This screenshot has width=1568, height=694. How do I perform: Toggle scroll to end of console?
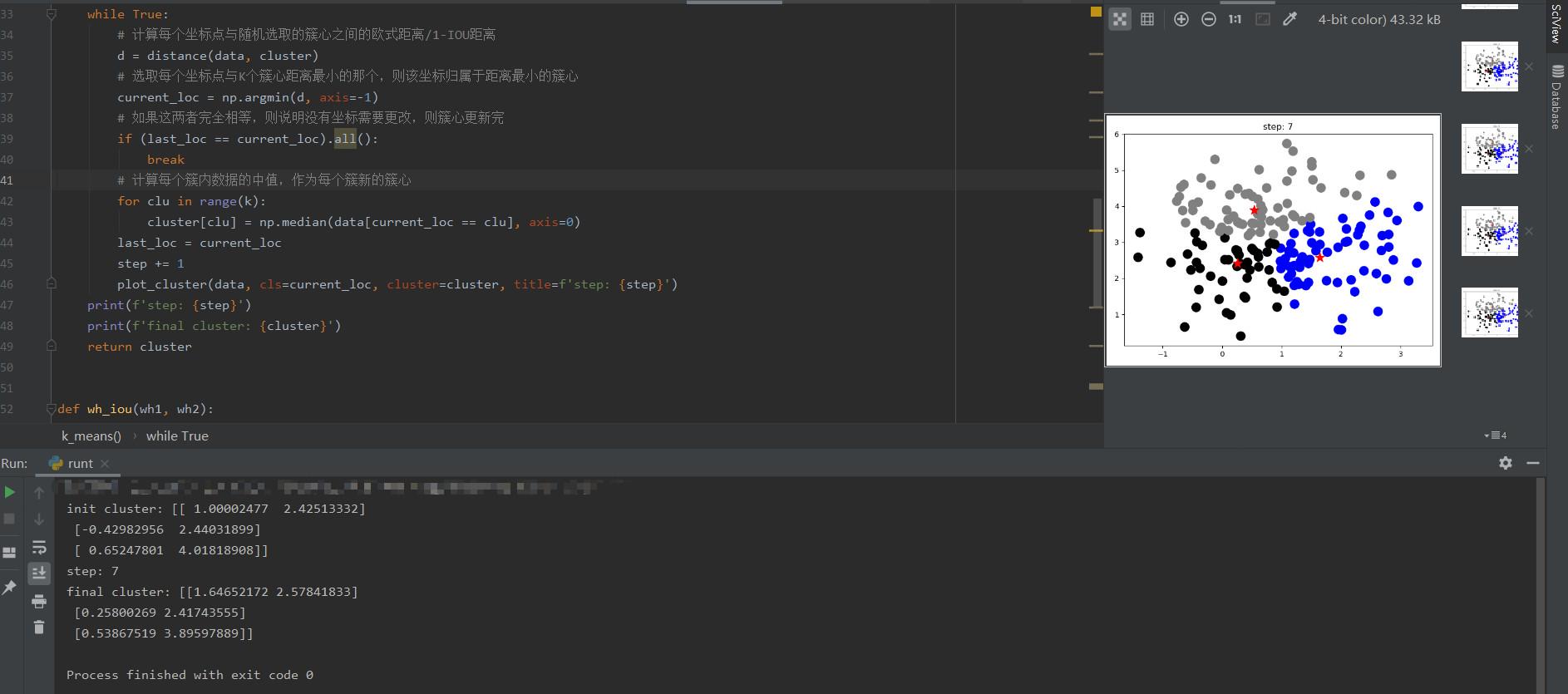point(39,573)
